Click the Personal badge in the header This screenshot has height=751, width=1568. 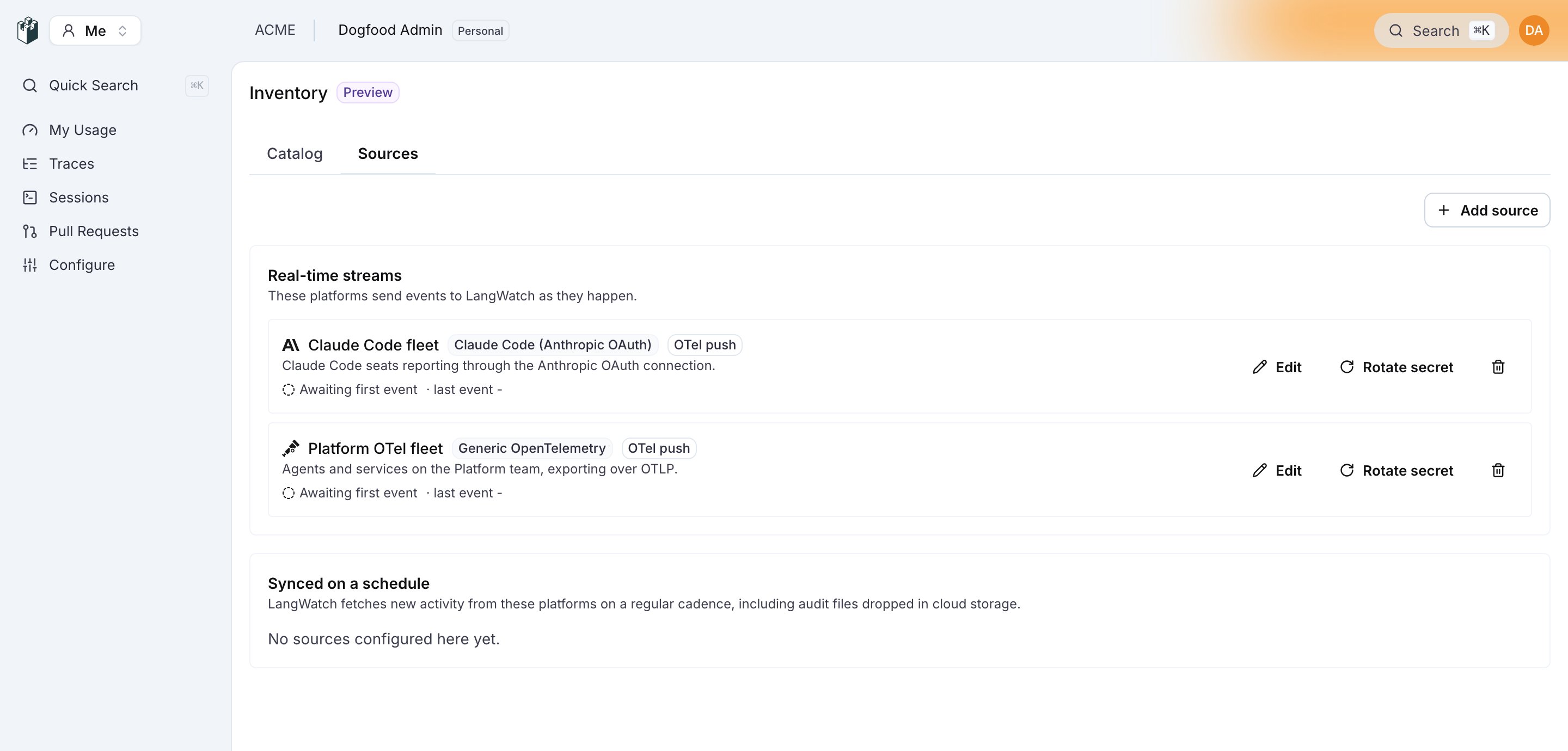point(480,30)
